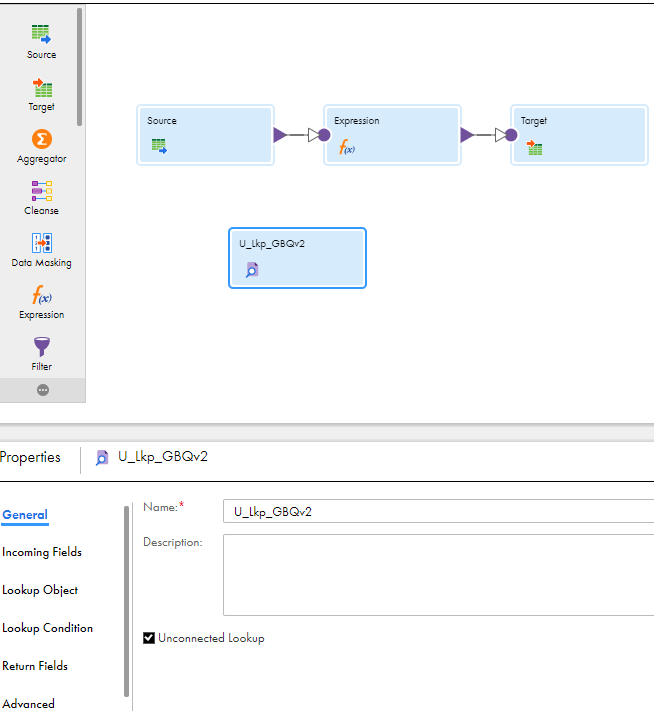
Task: Click the Expression node input port circle
Action: [x=324, y=135]
